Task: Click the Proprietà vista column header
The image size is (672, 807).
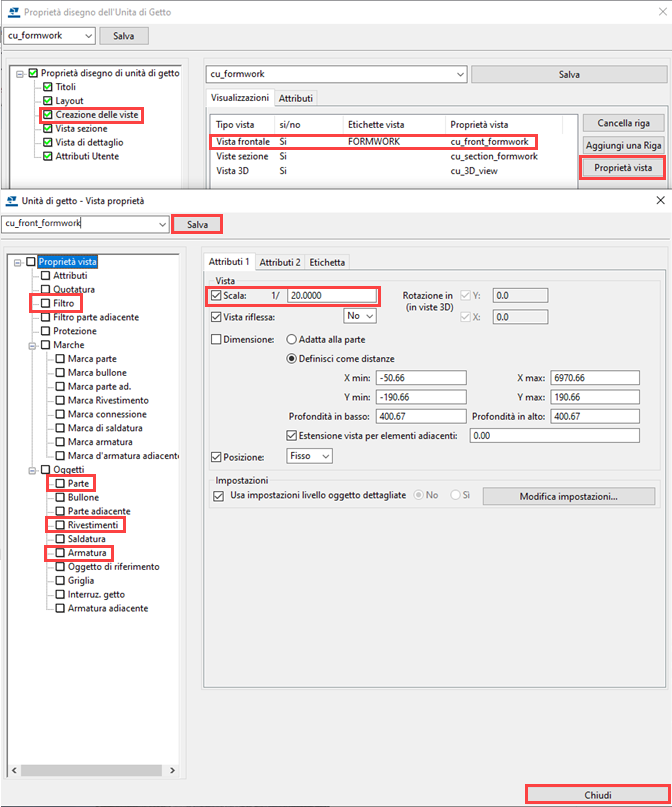Action: (479, 125)
